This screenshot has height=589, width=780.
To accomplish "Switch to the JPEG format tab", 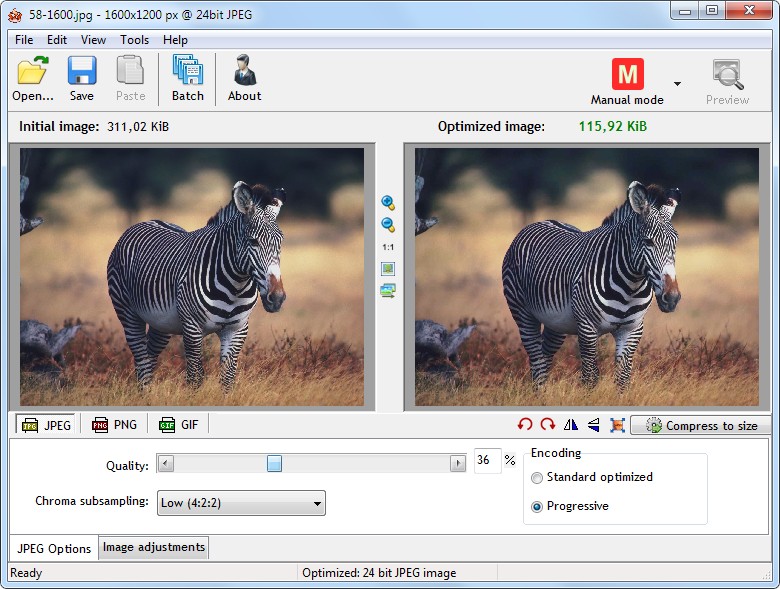I will [x=46, y=425].
